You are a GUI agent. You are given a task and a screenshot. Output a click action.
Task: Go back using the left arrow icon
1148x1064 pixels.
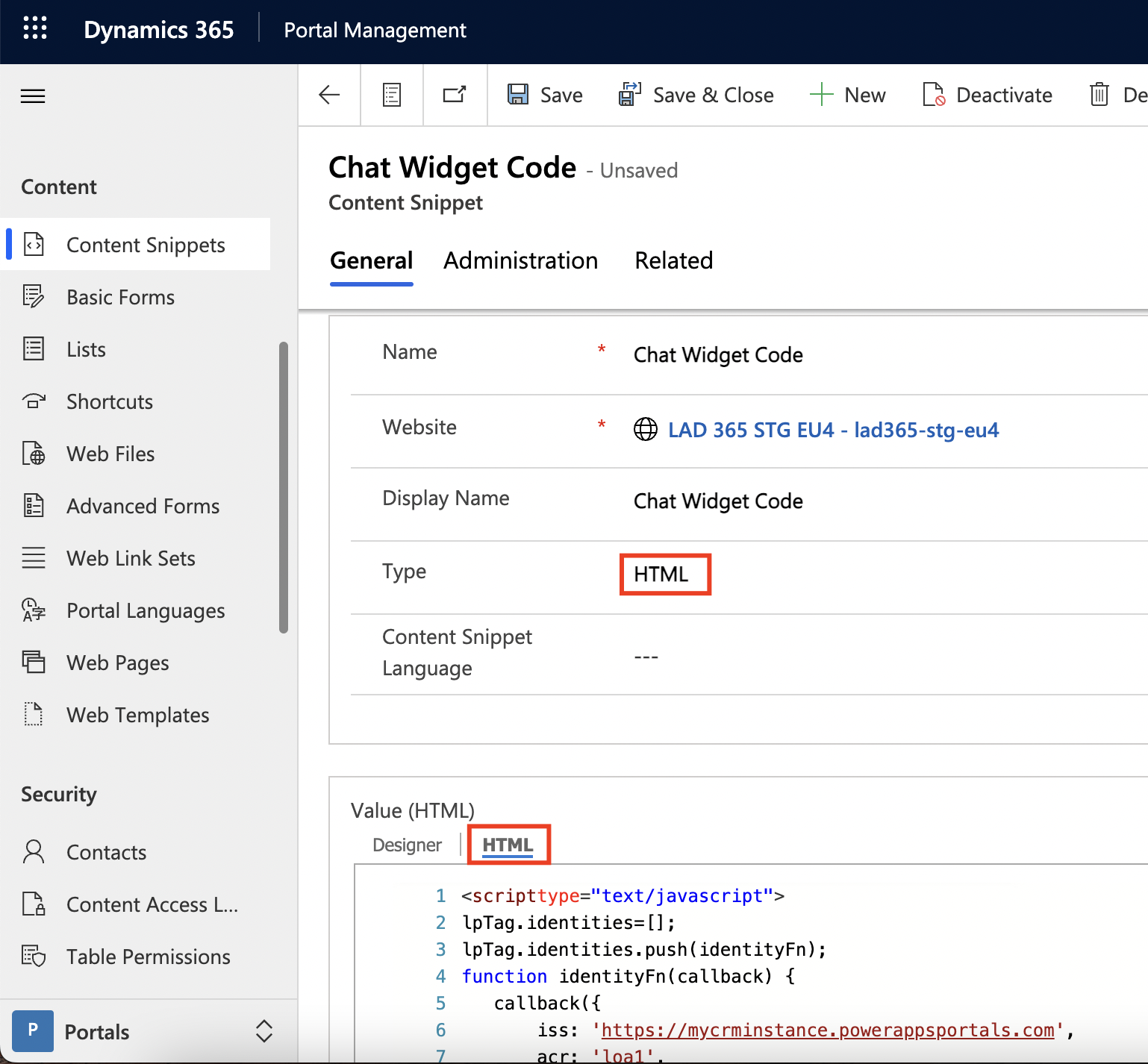[x=329, y=95]
